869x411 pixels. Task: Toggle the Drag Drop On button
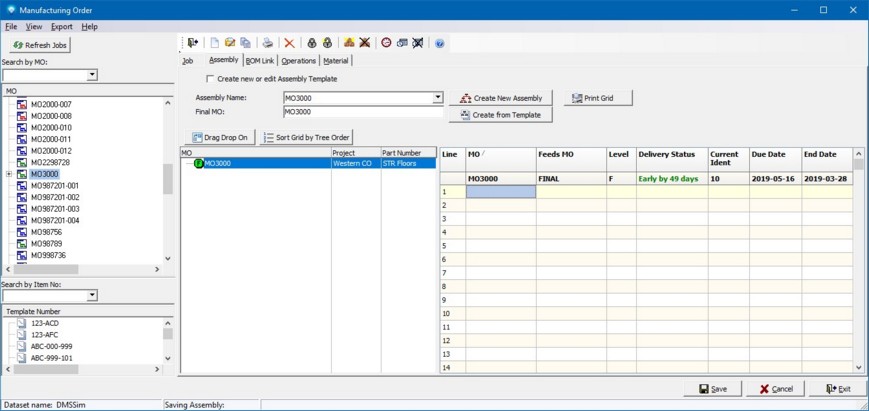click(x=220, y=137)
